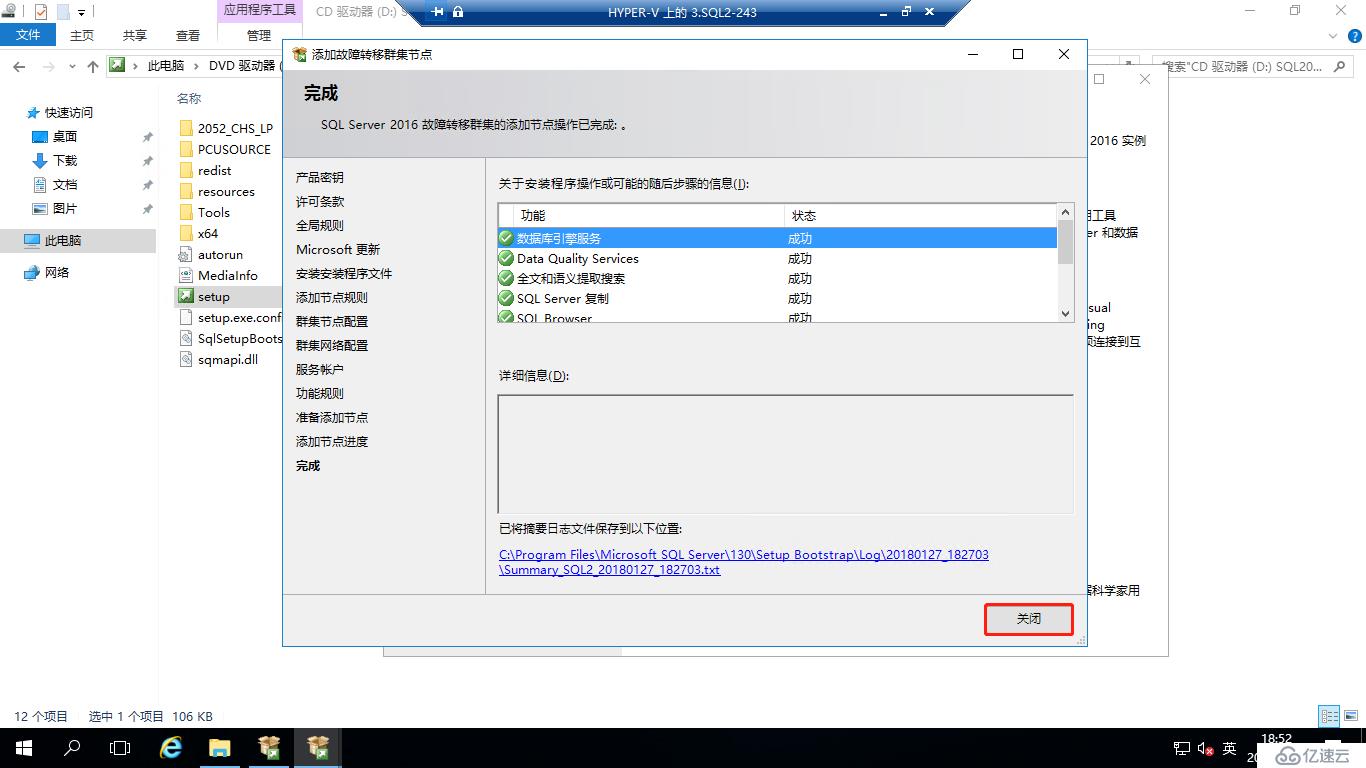Open 下载 in the navigation pane
1366x768 pixels.
click(65, 161)
